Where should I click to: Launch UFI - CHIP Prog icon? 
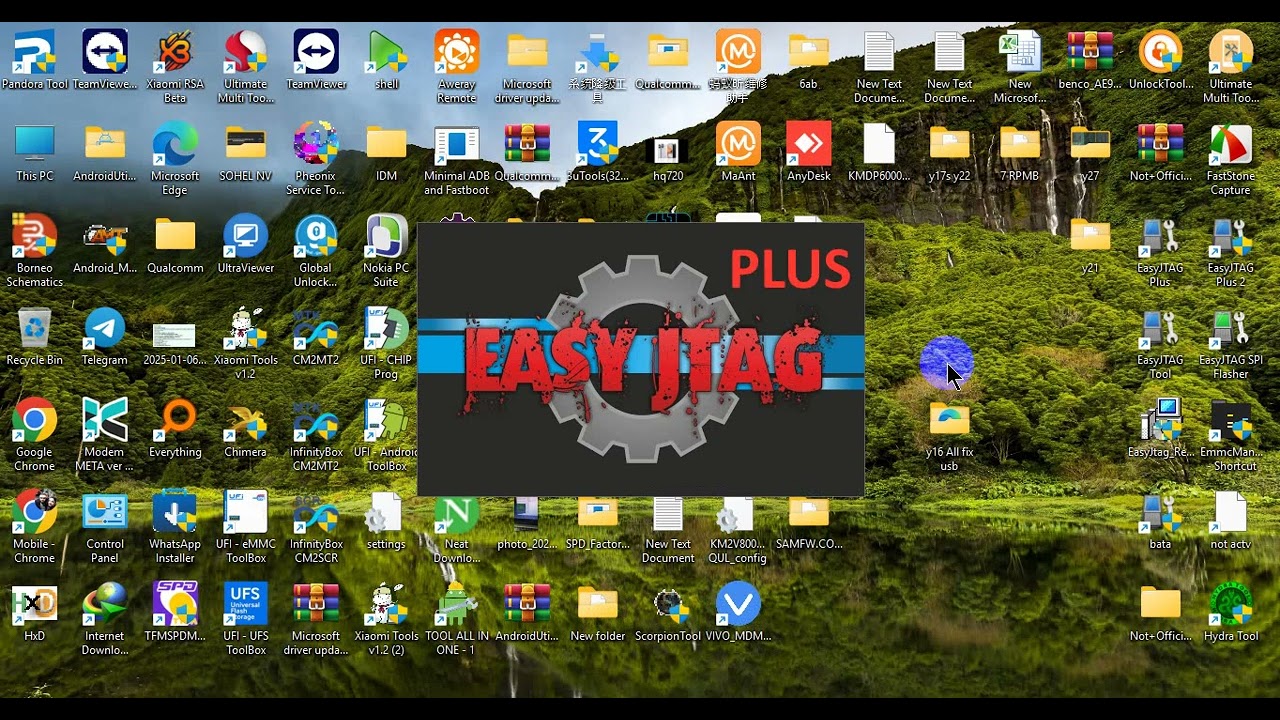click(386, 343)
